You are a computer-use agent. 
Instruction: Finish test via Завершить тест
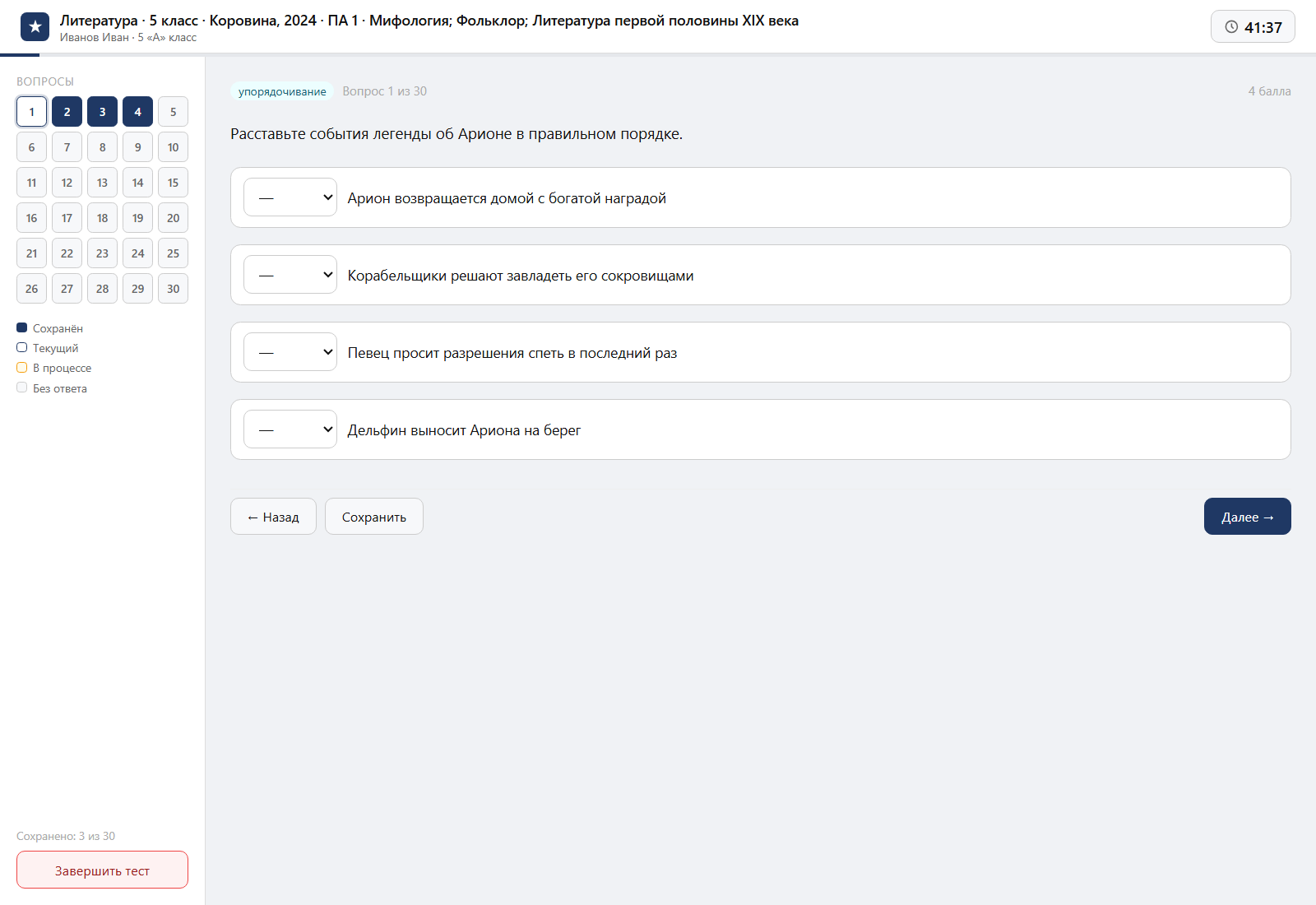102,870
